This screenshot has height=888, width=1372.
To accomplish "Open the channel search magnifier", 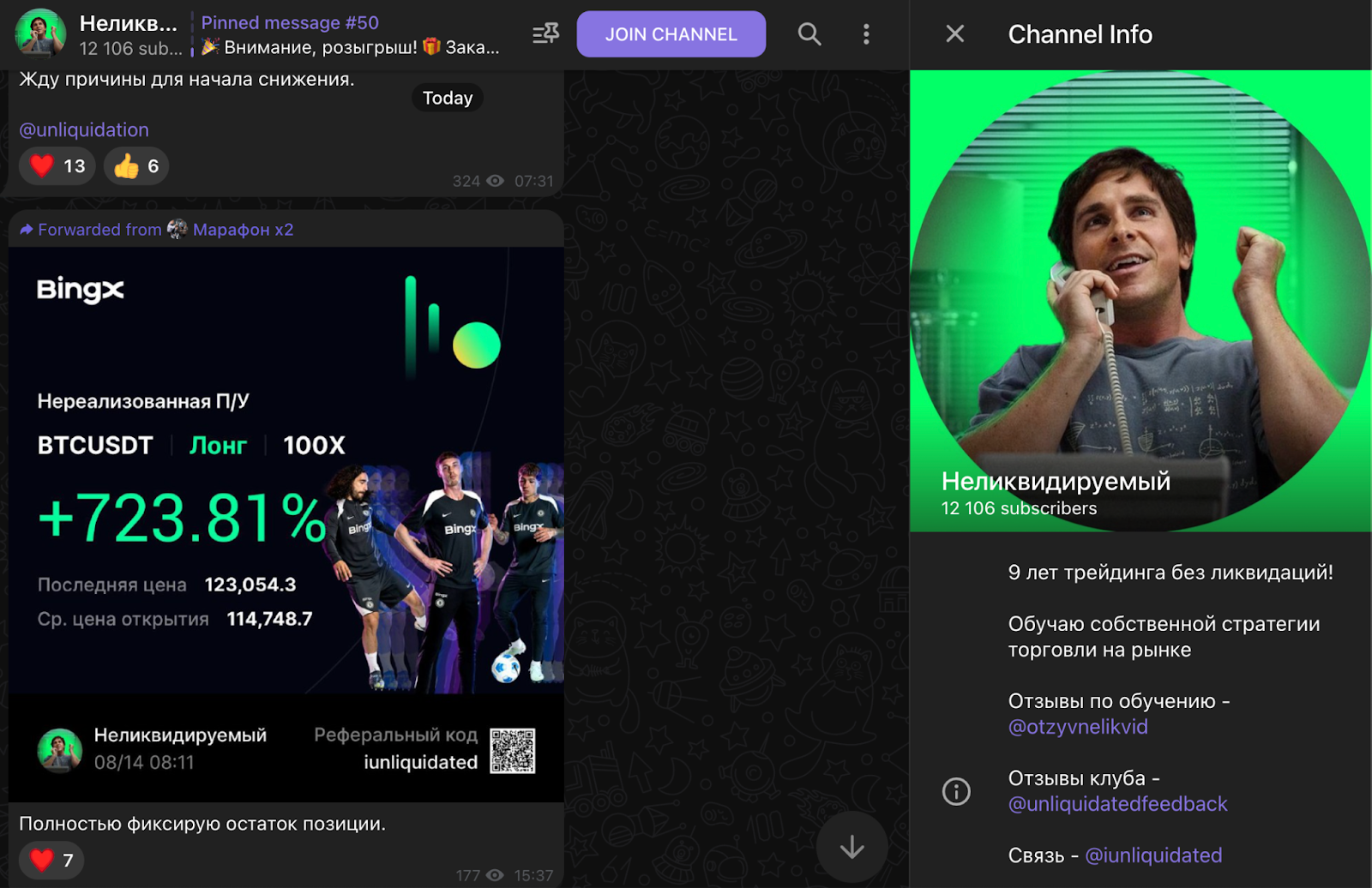I will tap(809, 34).
